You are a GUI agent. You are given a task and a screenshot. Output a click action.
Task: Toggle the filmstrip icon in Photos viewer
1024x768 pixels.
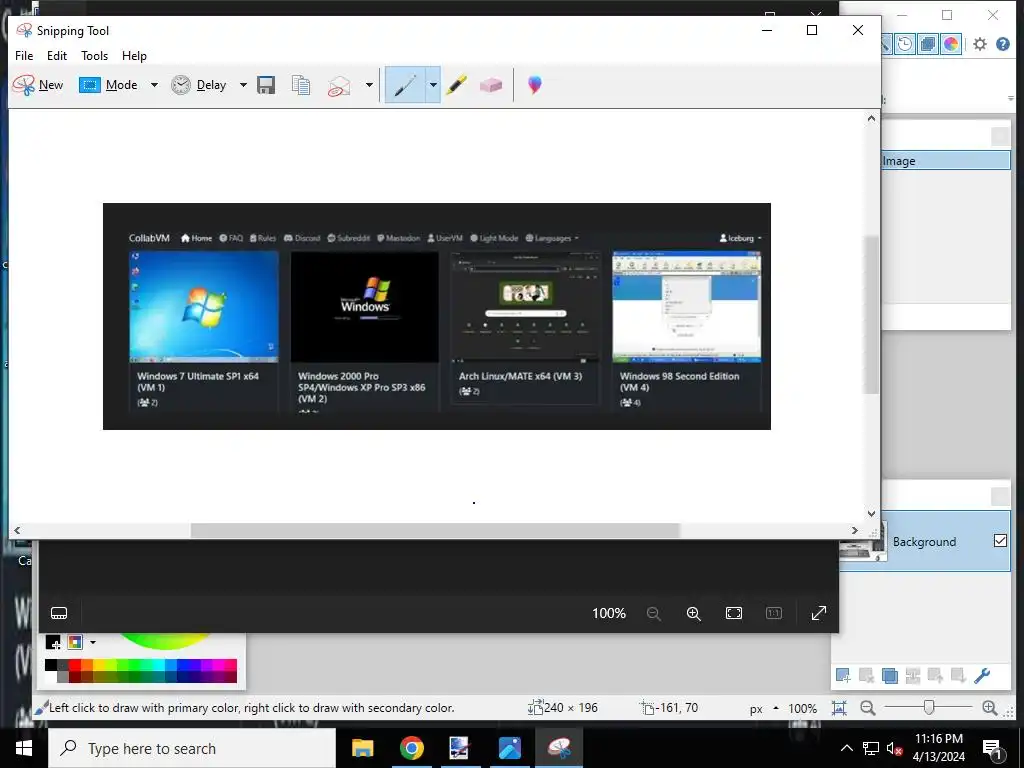tap(59, 613)
